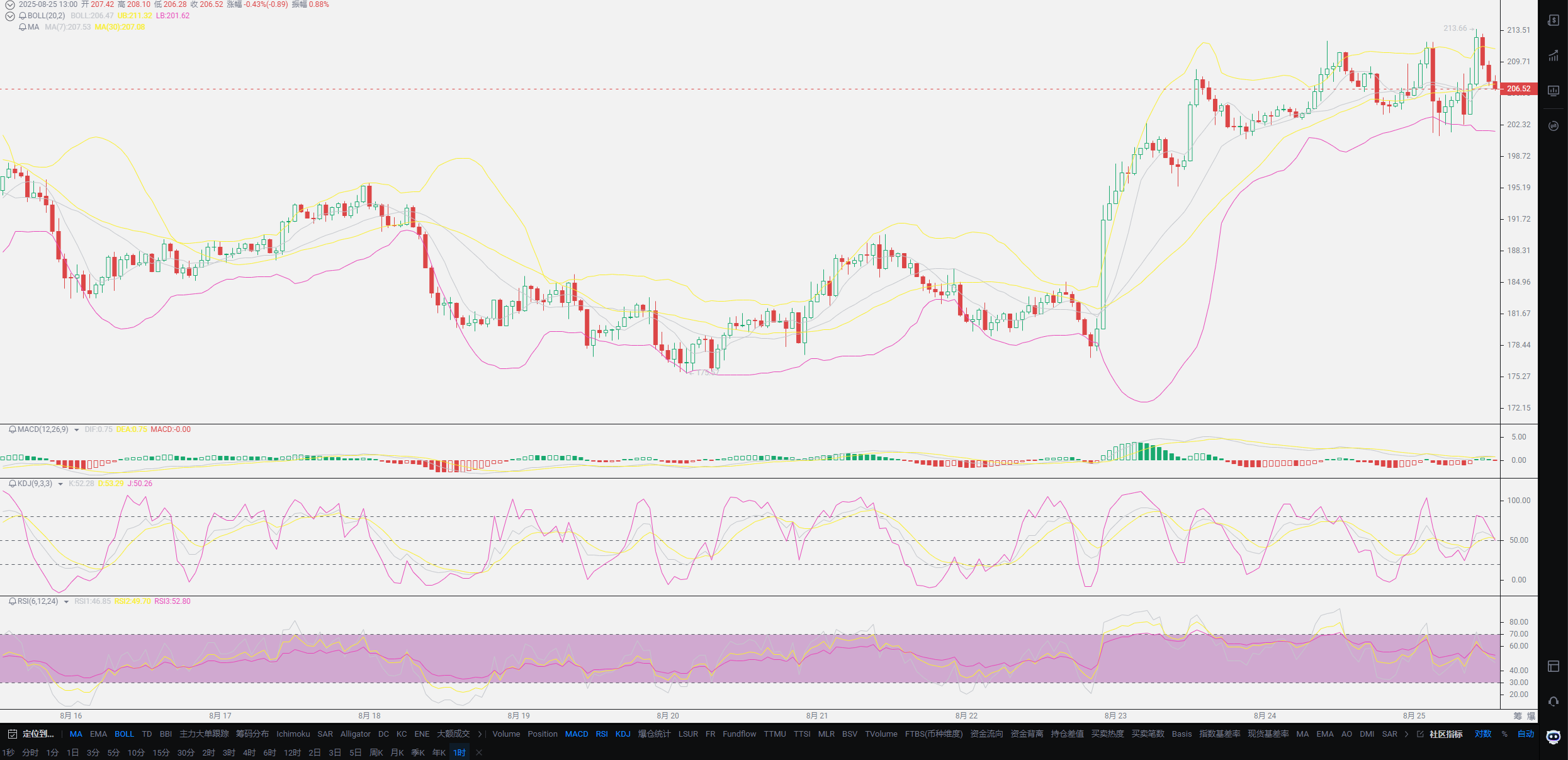Open the MACD(12,26,9) settings dropdown arrow

(77, 430)
